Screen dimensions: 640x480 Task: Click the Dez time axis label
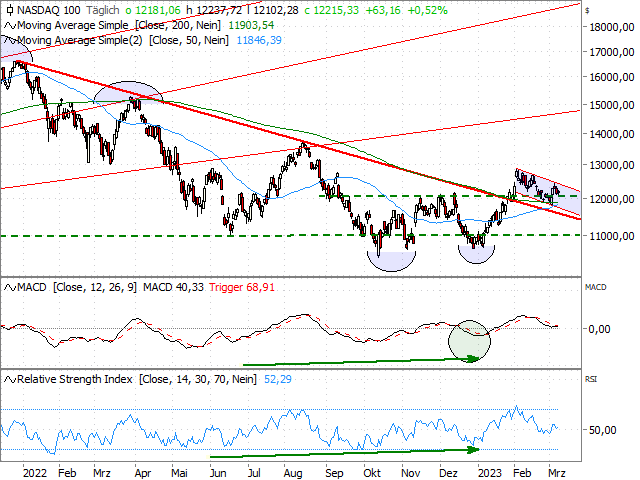448,473
